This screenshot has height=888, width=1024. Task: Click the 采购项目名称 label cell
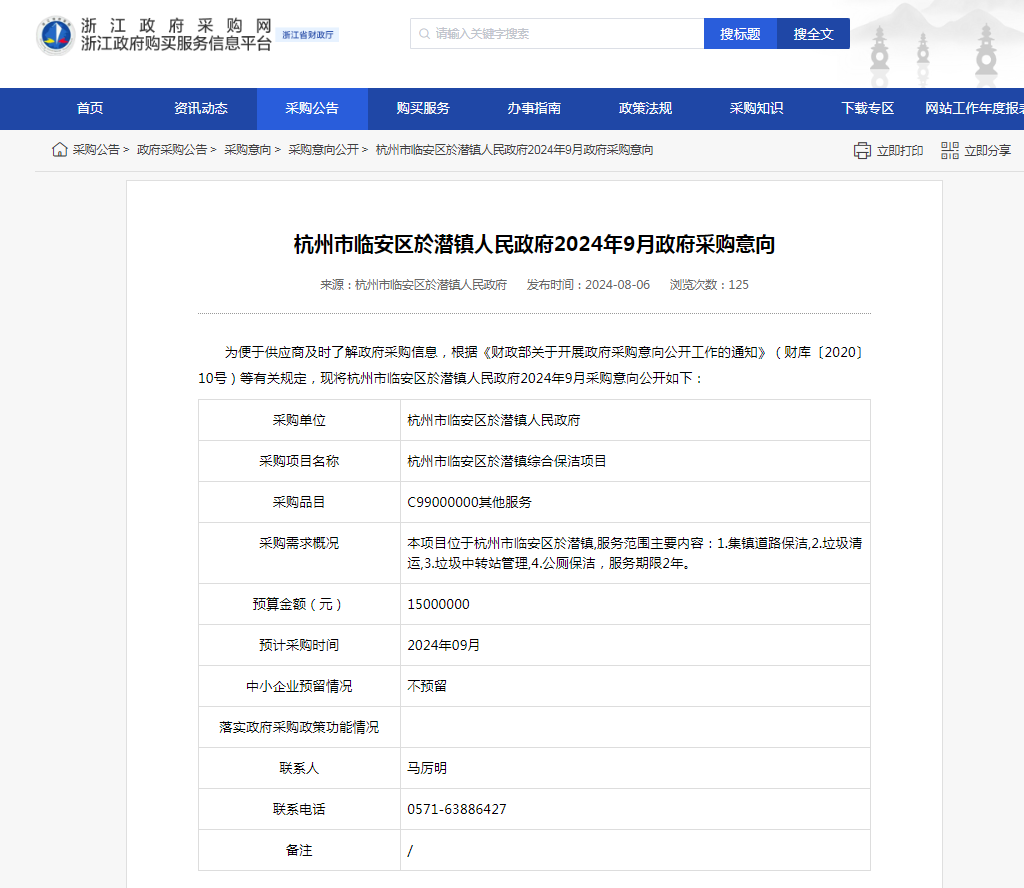pyautogui.click(x=299, y=462)
